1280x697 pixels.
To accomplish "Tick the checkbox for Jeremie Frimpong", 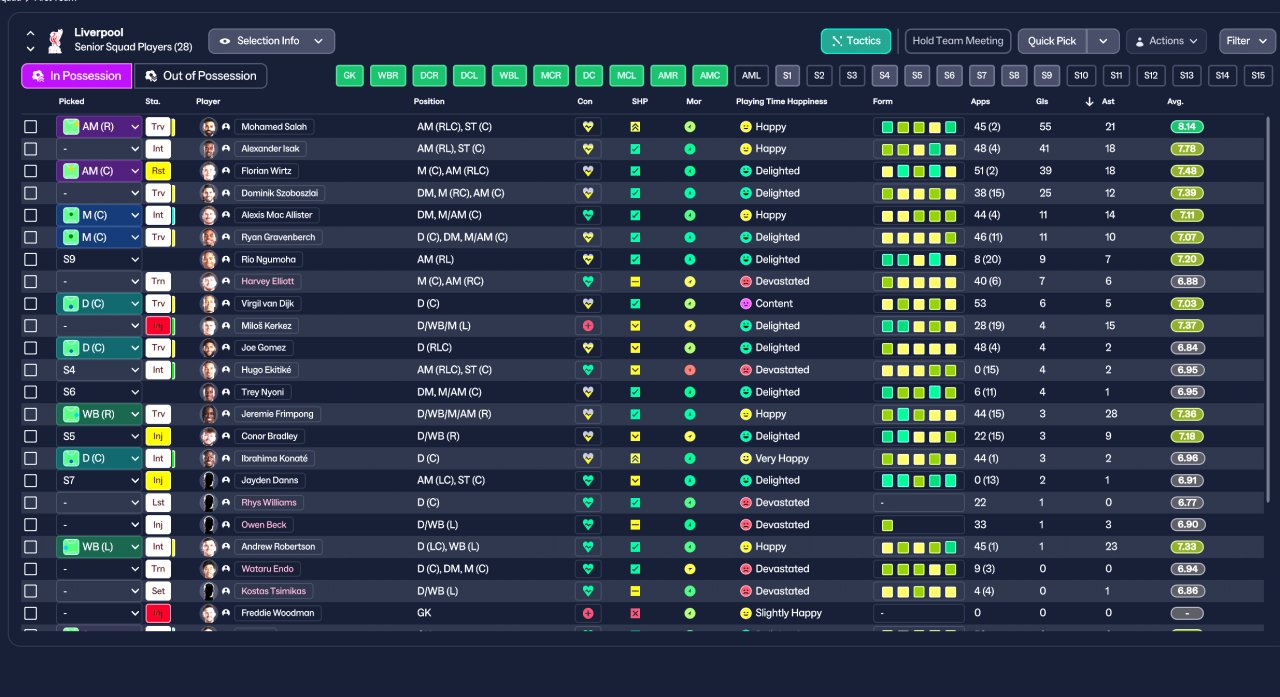I will (x=31, y=414).
